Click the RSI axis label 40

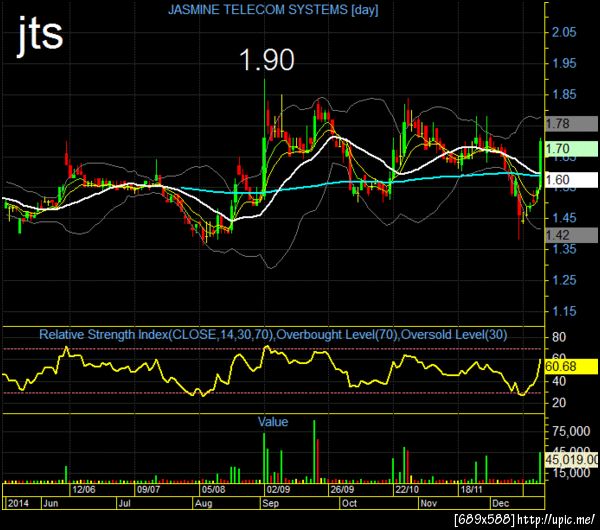click(x=559, y=381)
